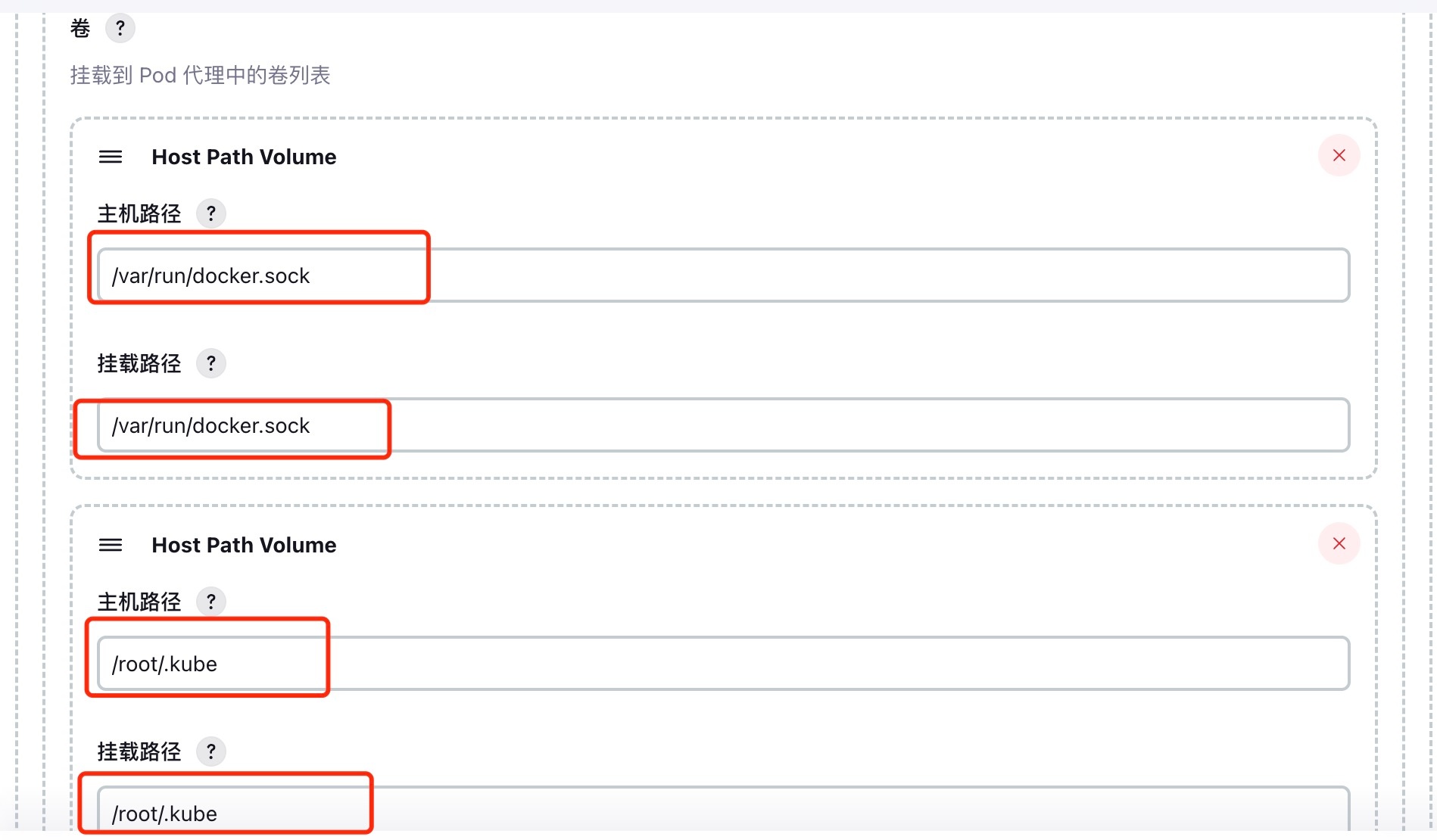Open 主机路径 help for docker.sock volume
Screen dimensions: 1437x840
click(211, 213)
